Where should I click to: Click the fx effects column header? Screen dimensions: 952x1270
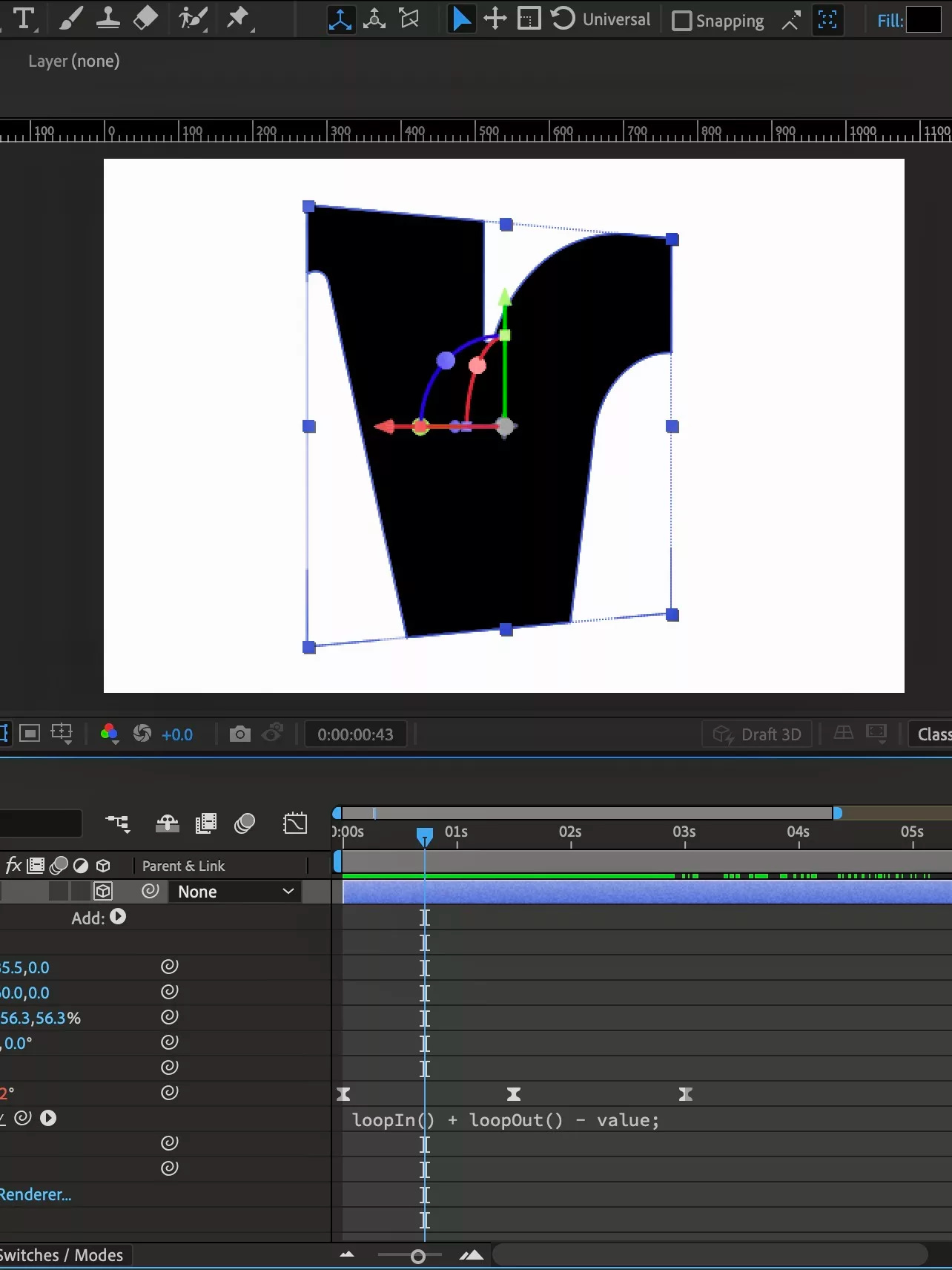pos(13,865)
